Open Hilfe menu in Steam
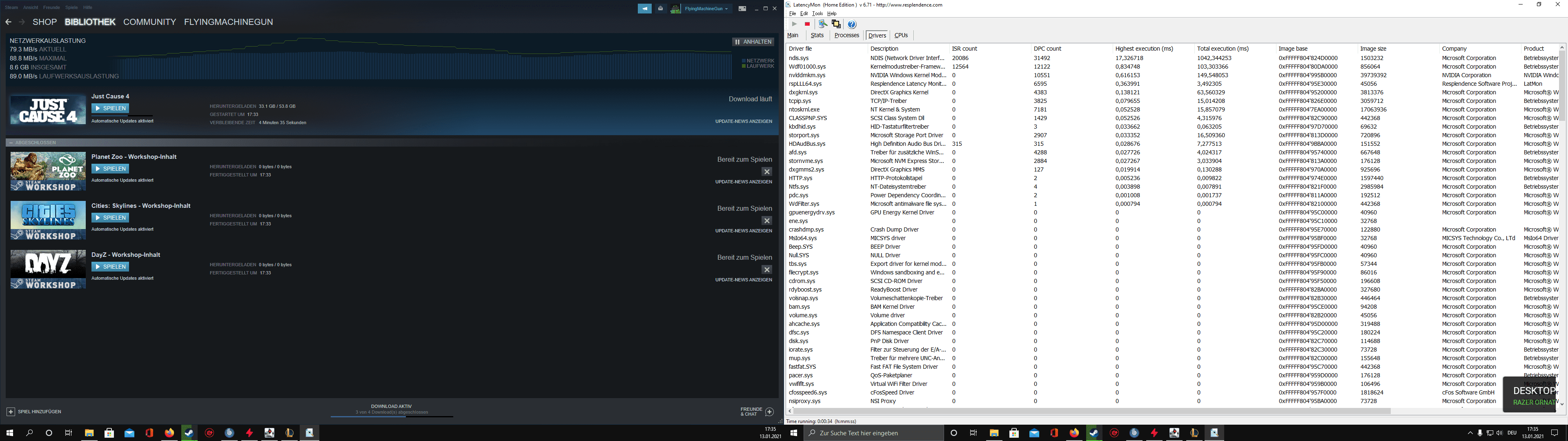 tap(88, 8)
